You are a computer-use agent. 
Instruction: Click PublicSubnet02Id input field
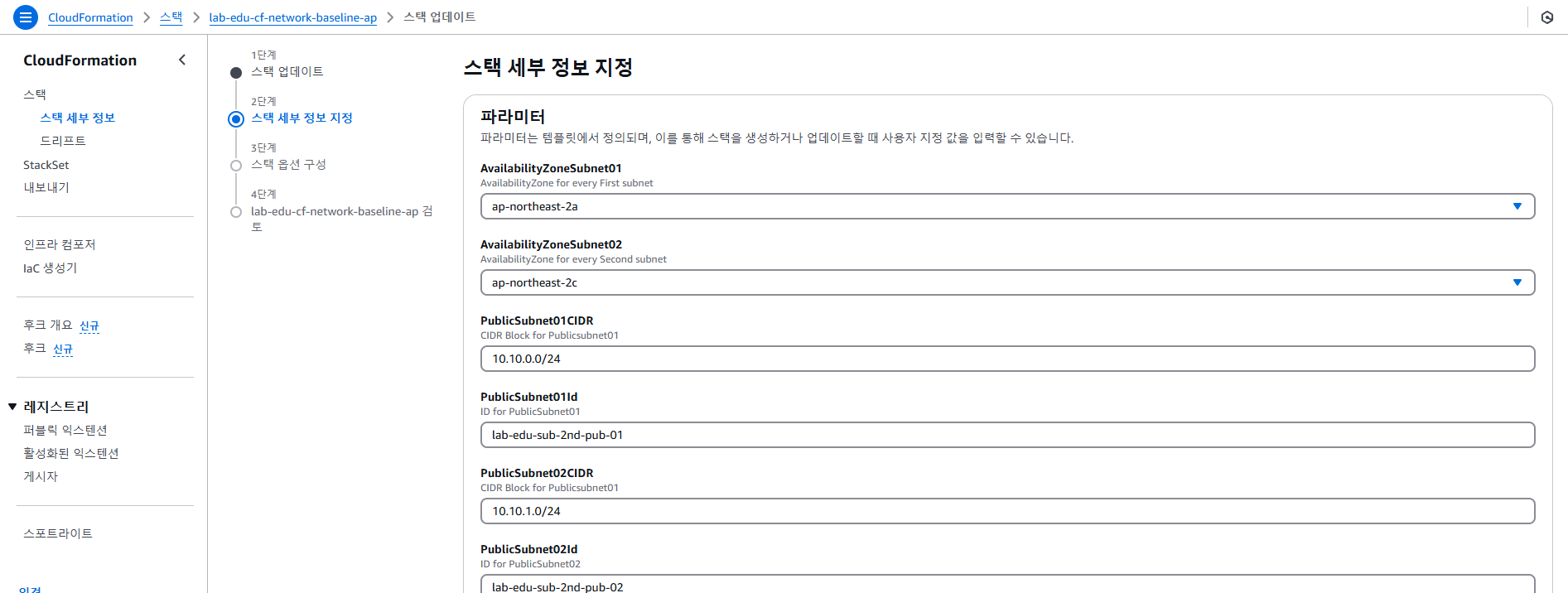tap(1007, 585)
